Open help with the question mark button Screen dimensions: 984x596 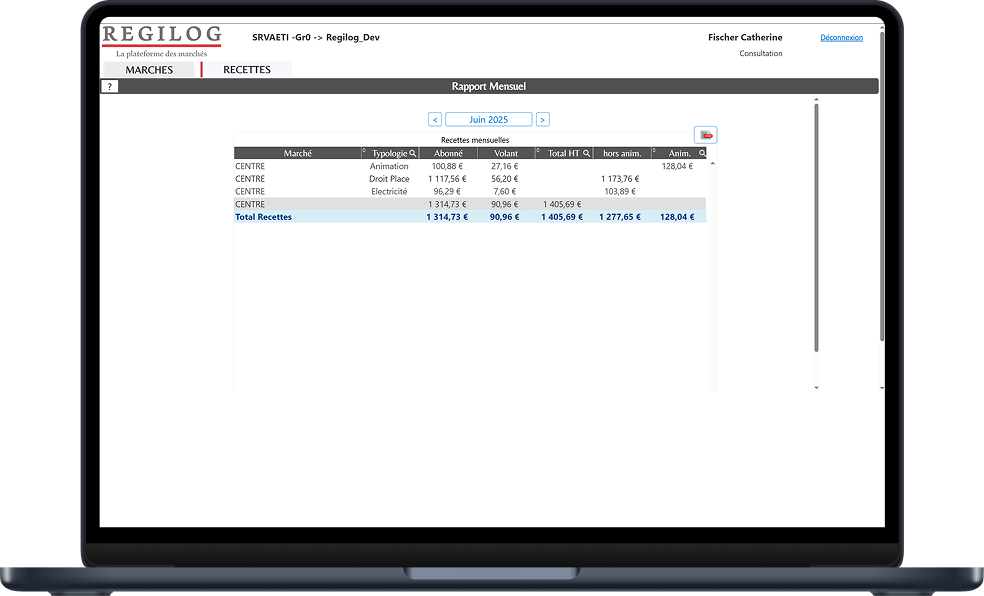(x=110, y=87)
